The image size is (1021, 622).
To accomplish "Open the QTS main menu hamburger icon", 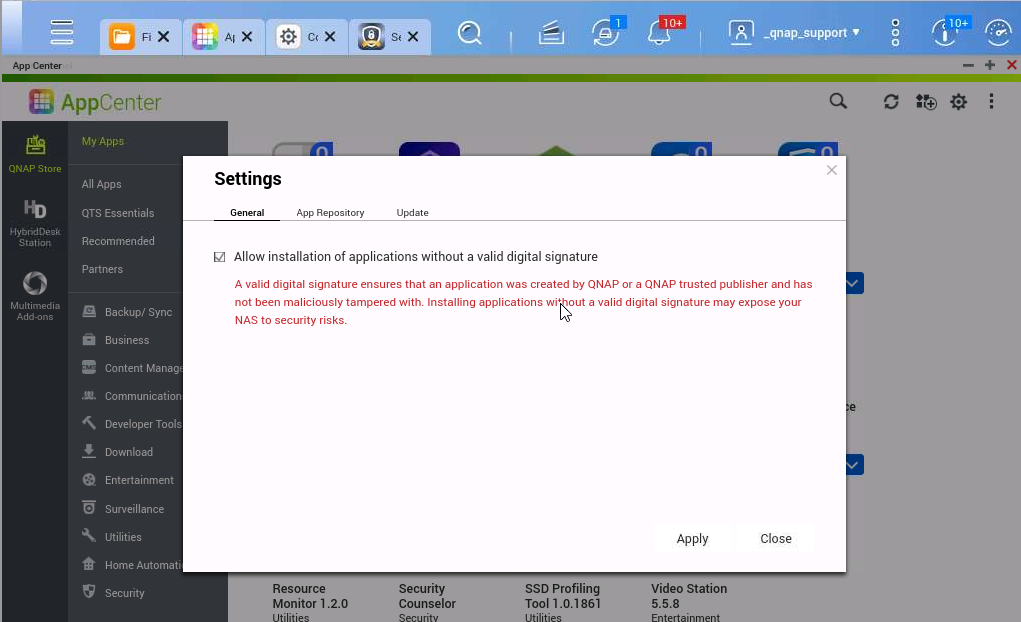I will point(62,32).
